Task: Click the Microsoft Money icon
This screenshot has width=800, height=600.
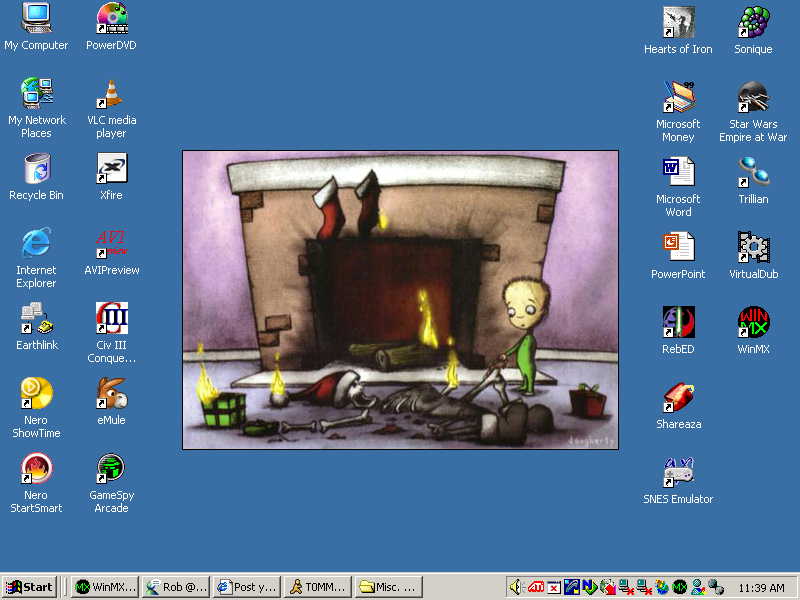Action: (x=679, y=97)
